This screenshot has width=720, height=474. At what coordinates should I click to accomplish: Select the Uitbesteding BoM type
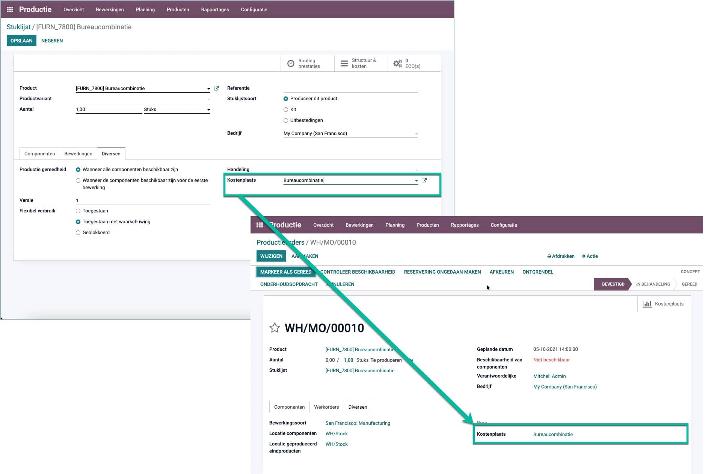coord(286,120)
